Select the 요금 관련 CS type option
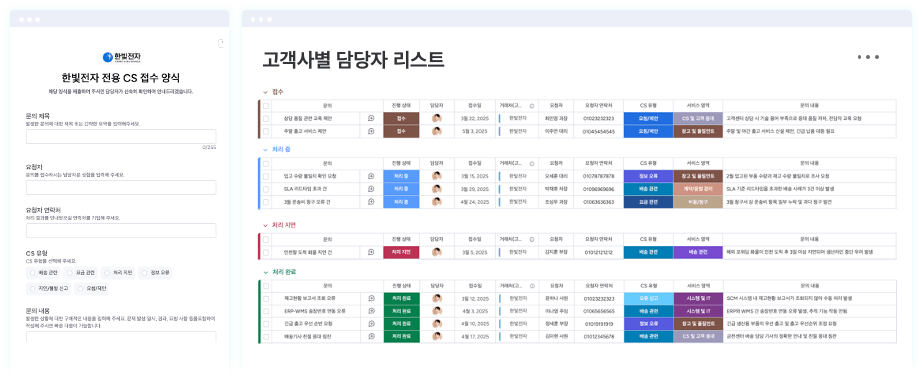 coord(81,273)
